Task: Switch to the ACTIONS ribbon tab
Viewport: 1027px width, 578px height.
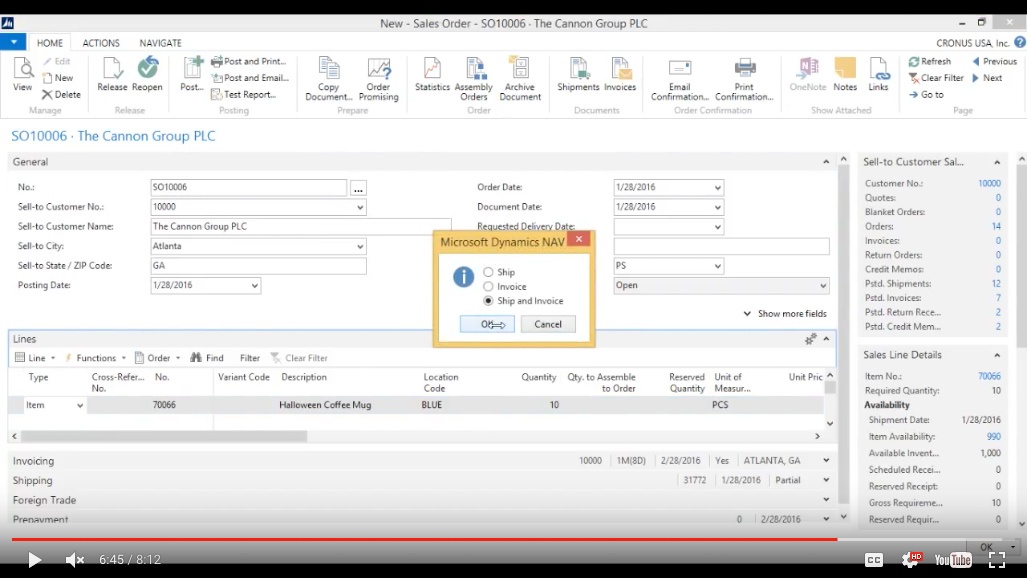Action: click(101, 43)
